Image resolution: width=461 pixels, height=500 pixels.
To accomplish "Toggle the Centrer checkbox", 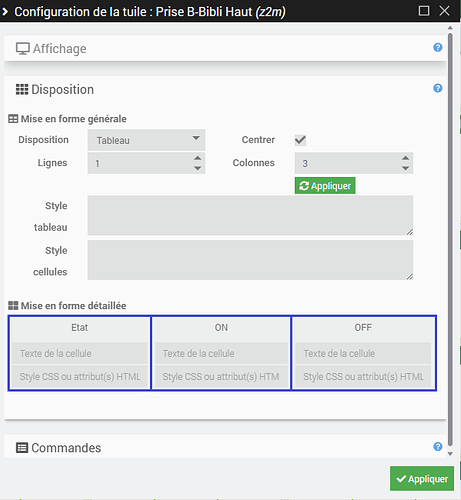I will (x=300, y=140).
